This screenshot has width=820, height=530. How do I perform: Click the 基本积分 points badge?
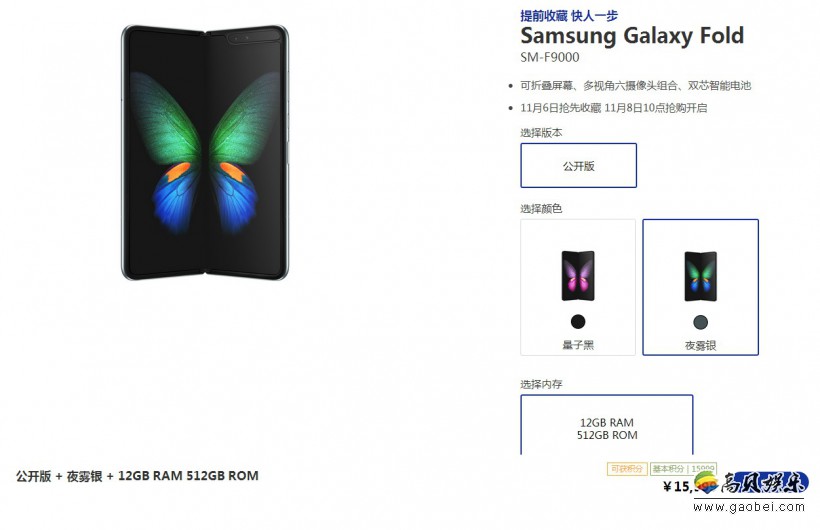pyautogui.click(x=684, y=469)
